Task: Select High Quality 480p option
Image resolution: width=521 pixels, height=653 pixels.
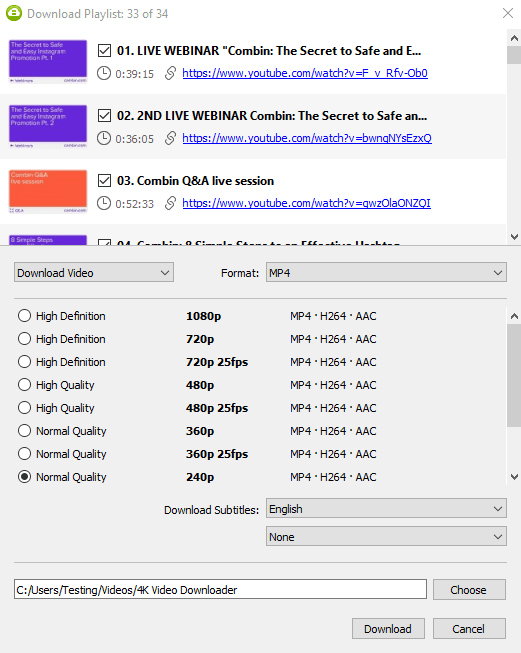Action: point(25,384)
